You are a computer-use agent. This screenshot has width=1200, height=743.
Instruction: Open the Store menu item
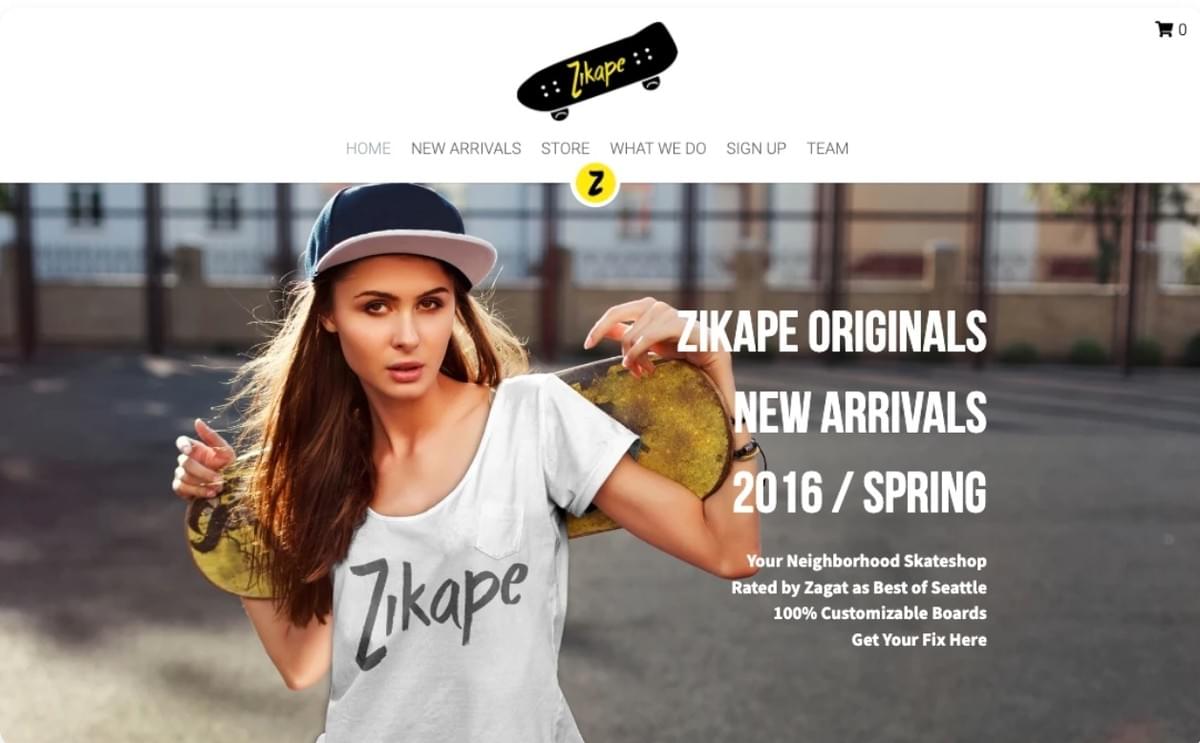565,148
